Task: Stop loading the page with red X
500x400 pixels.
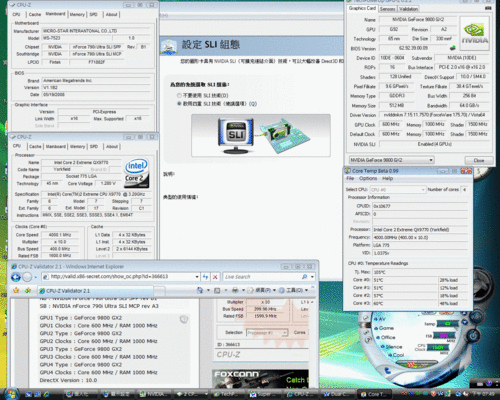Action: pyautogui.click(x=215, y=277)
